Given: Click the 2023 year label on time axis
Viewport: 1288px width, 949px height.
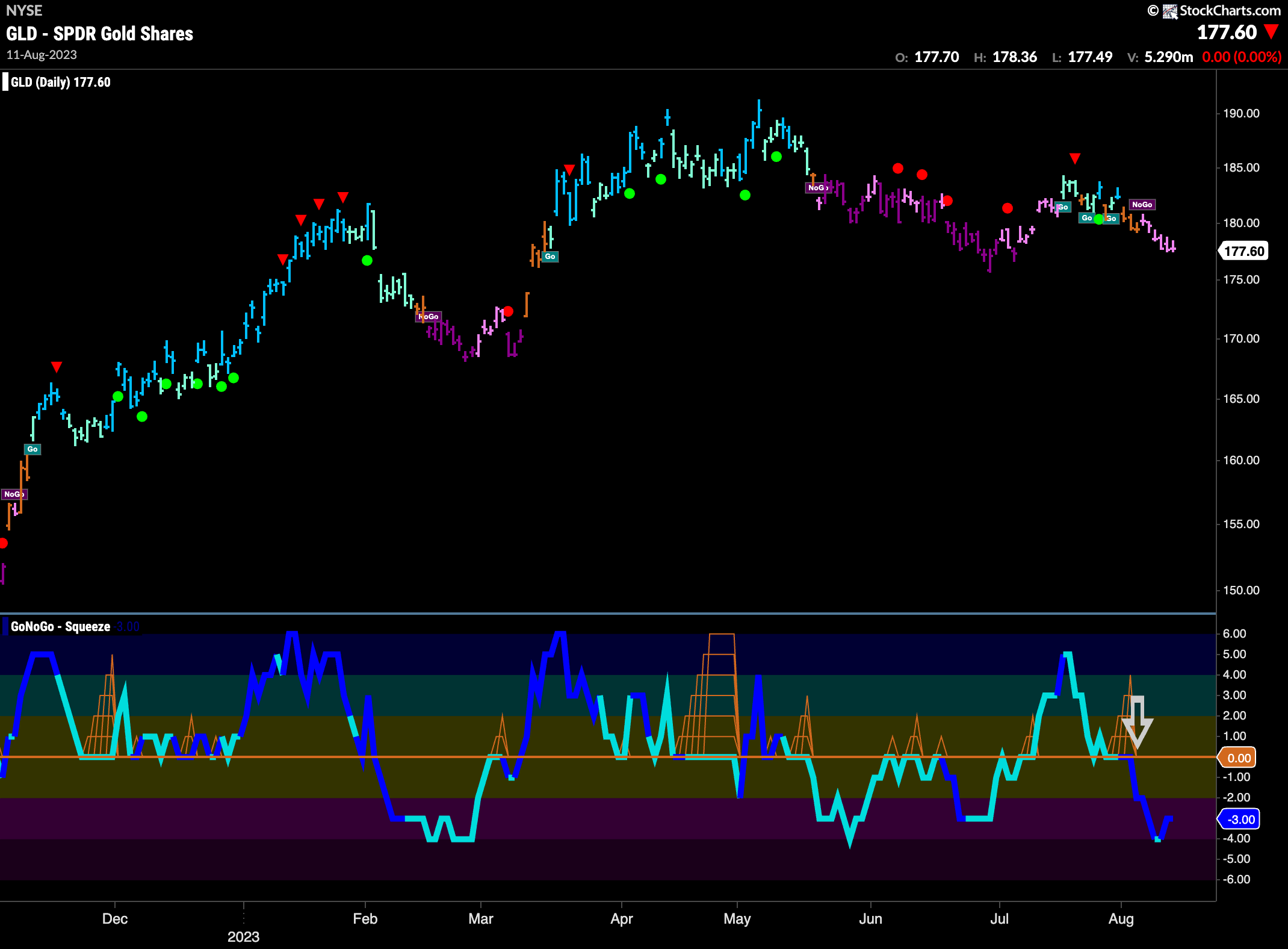Looking at the screenshot, I should tap(244, 937).
